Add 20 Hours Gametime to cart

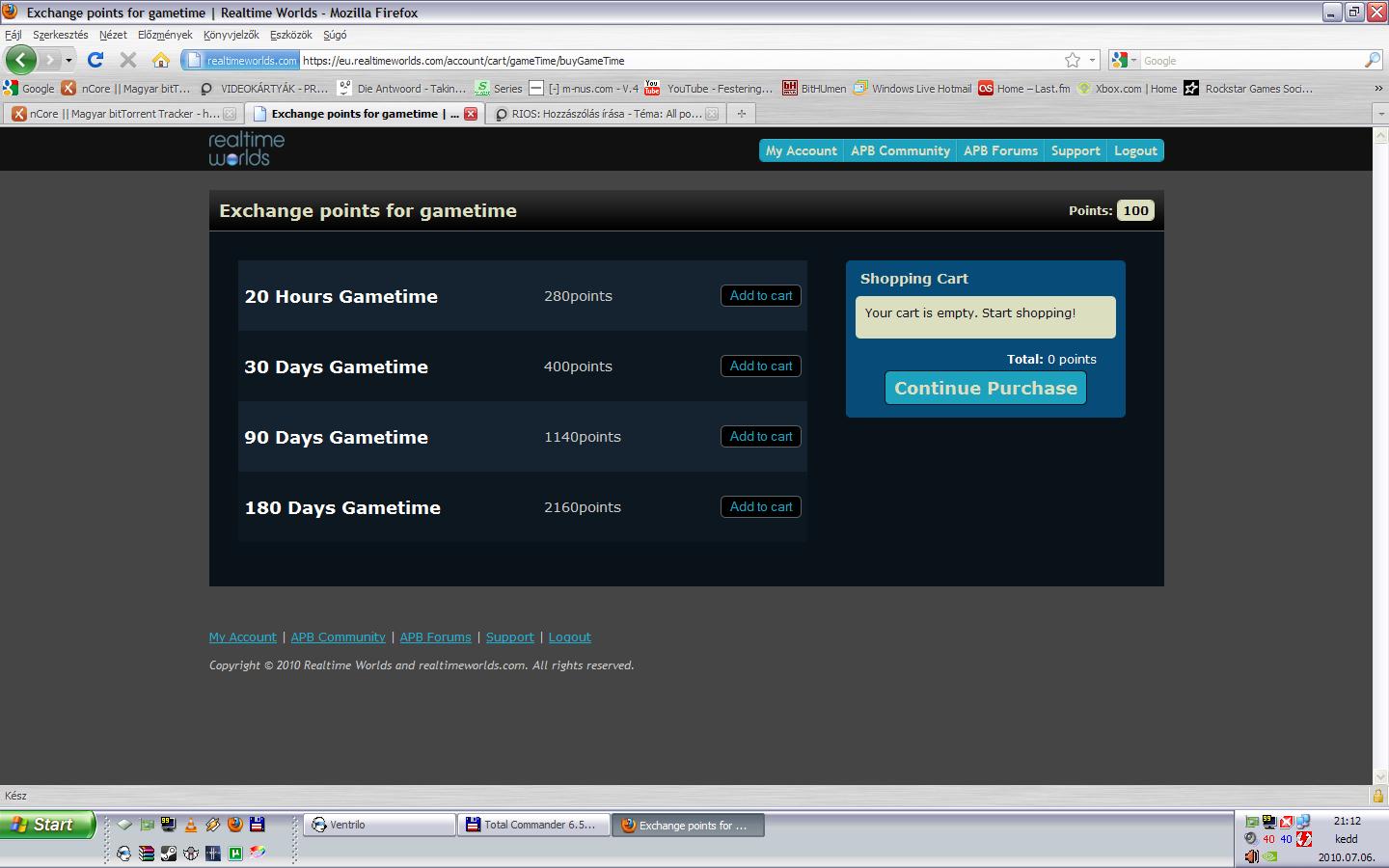click(761, 296)
